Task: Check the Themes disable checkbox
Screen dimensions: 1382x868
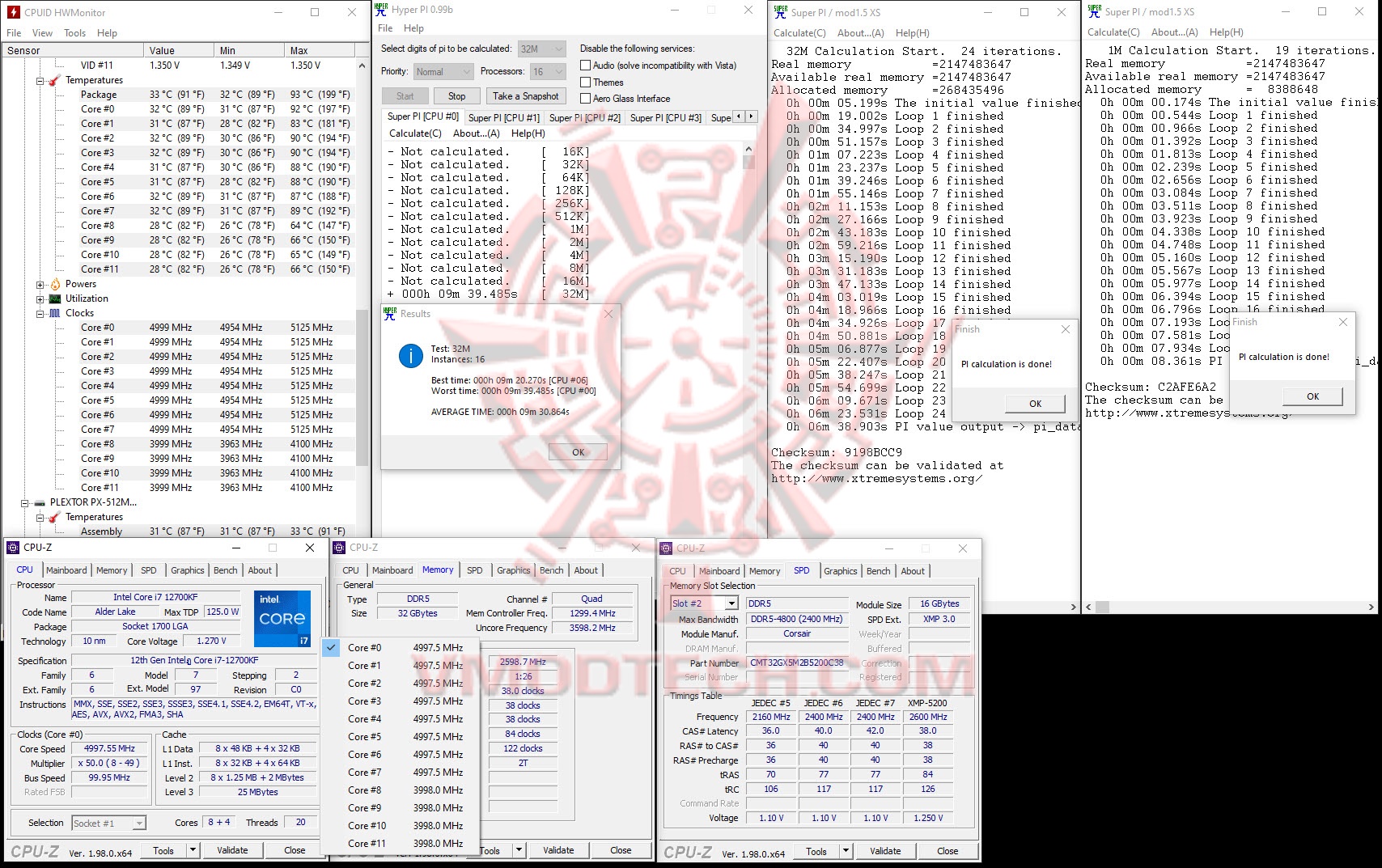Action: pyautogui.click(x=585, y=83)
